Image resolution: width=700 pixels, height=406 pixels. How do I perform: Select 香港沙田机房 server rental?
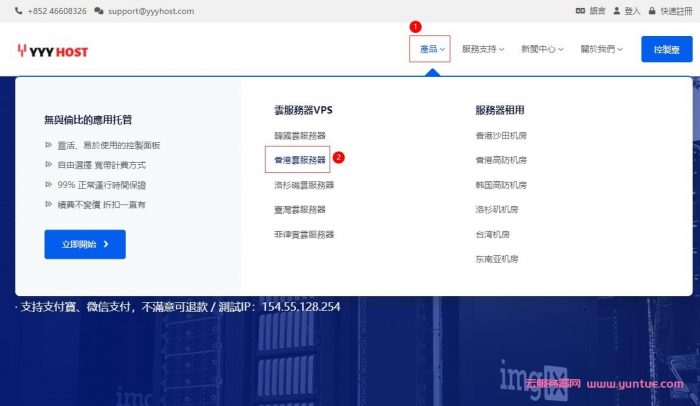tap(501, 135)
